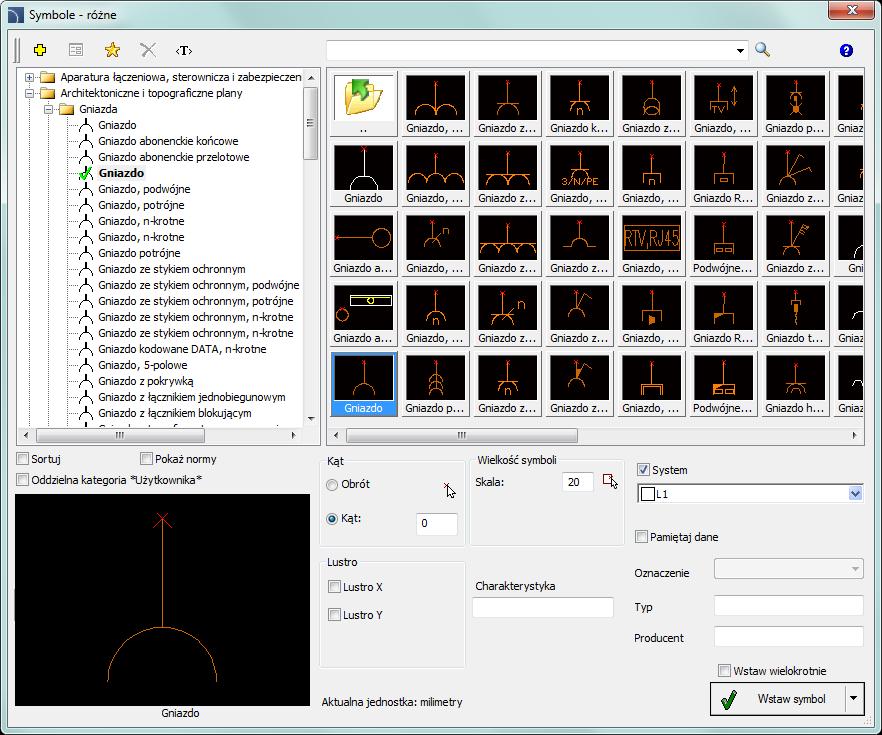Select the Obrót radio button

point(332,484)
